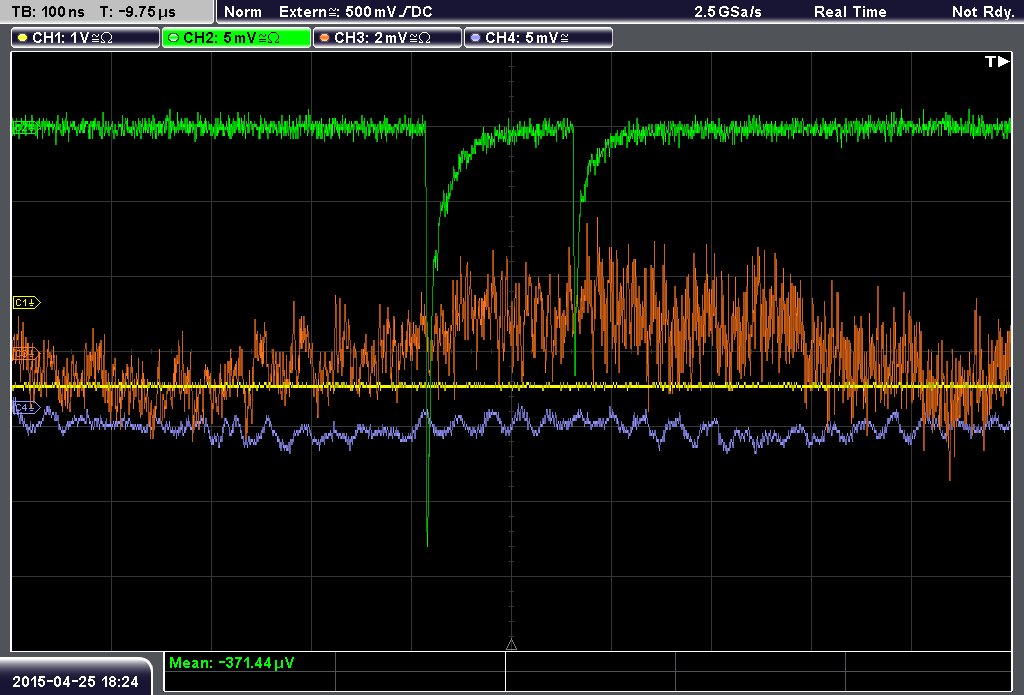Select the CH1: 1V channel tab

coord(86,38)
